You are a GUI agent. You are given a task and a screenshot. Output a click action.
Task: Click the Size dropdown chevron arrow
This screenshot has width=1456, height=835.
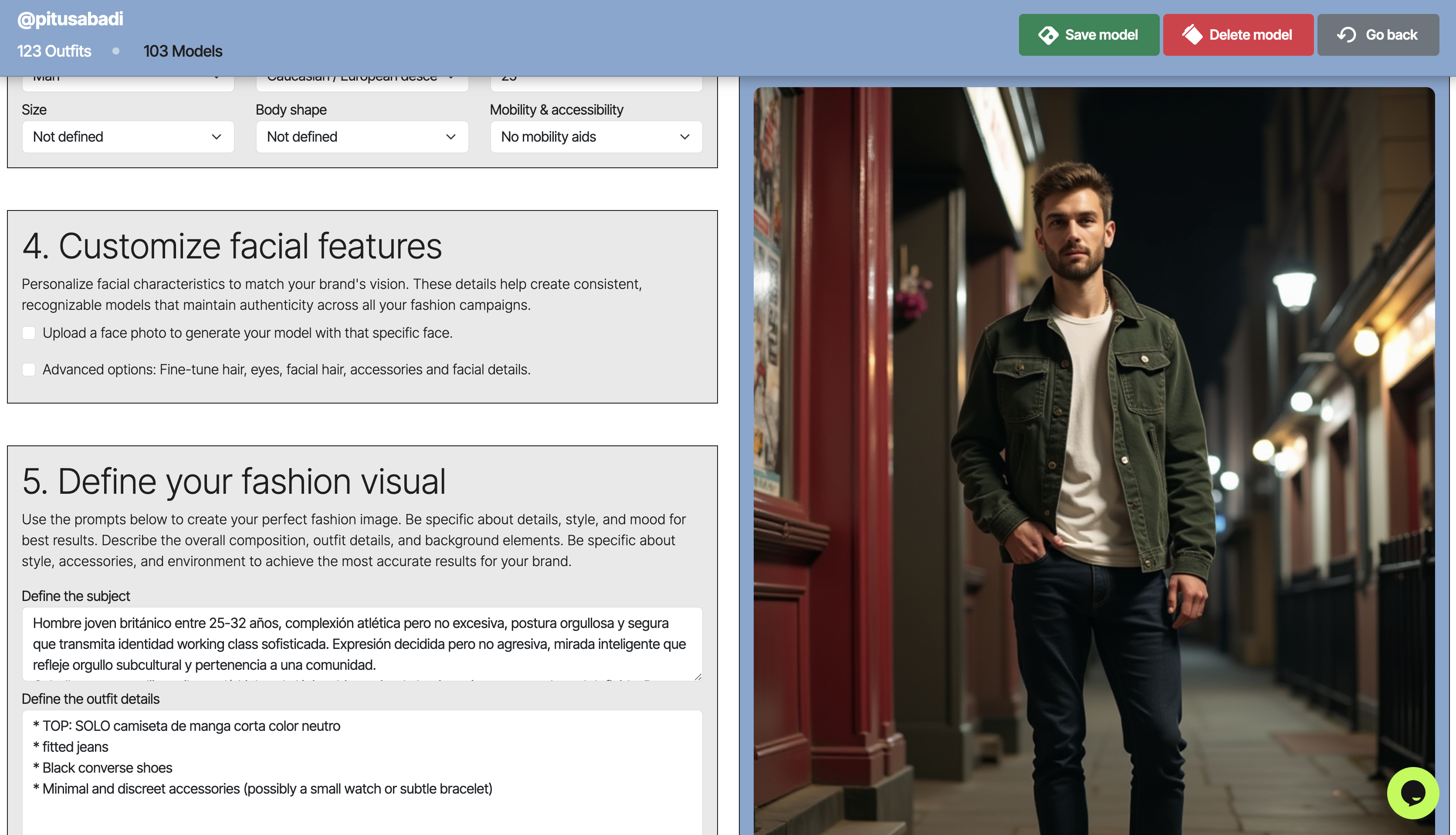(x=216, y=137)
